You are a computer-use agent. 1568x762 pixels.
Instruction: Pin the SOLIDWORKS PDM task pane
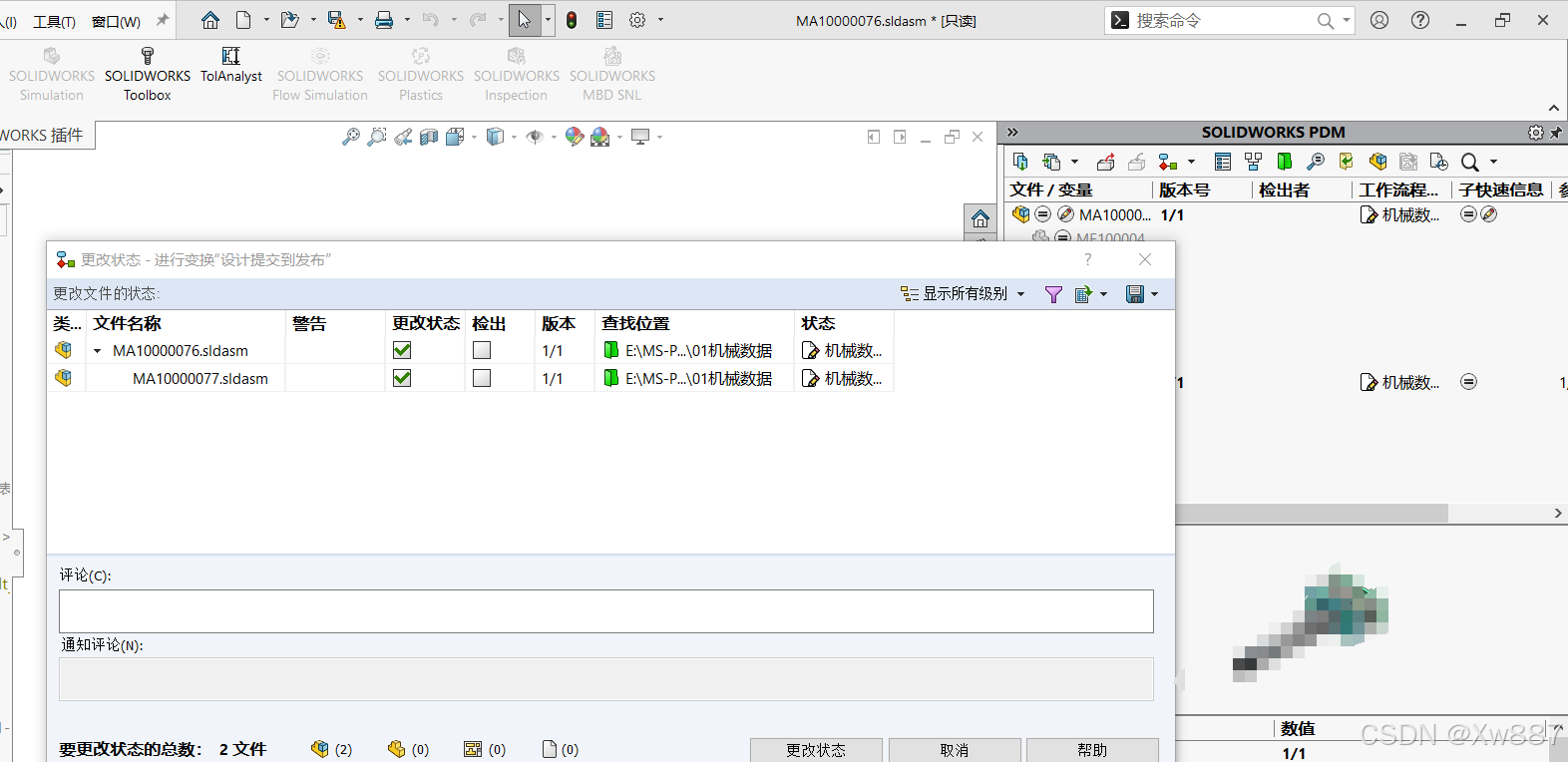point(1556,132)
